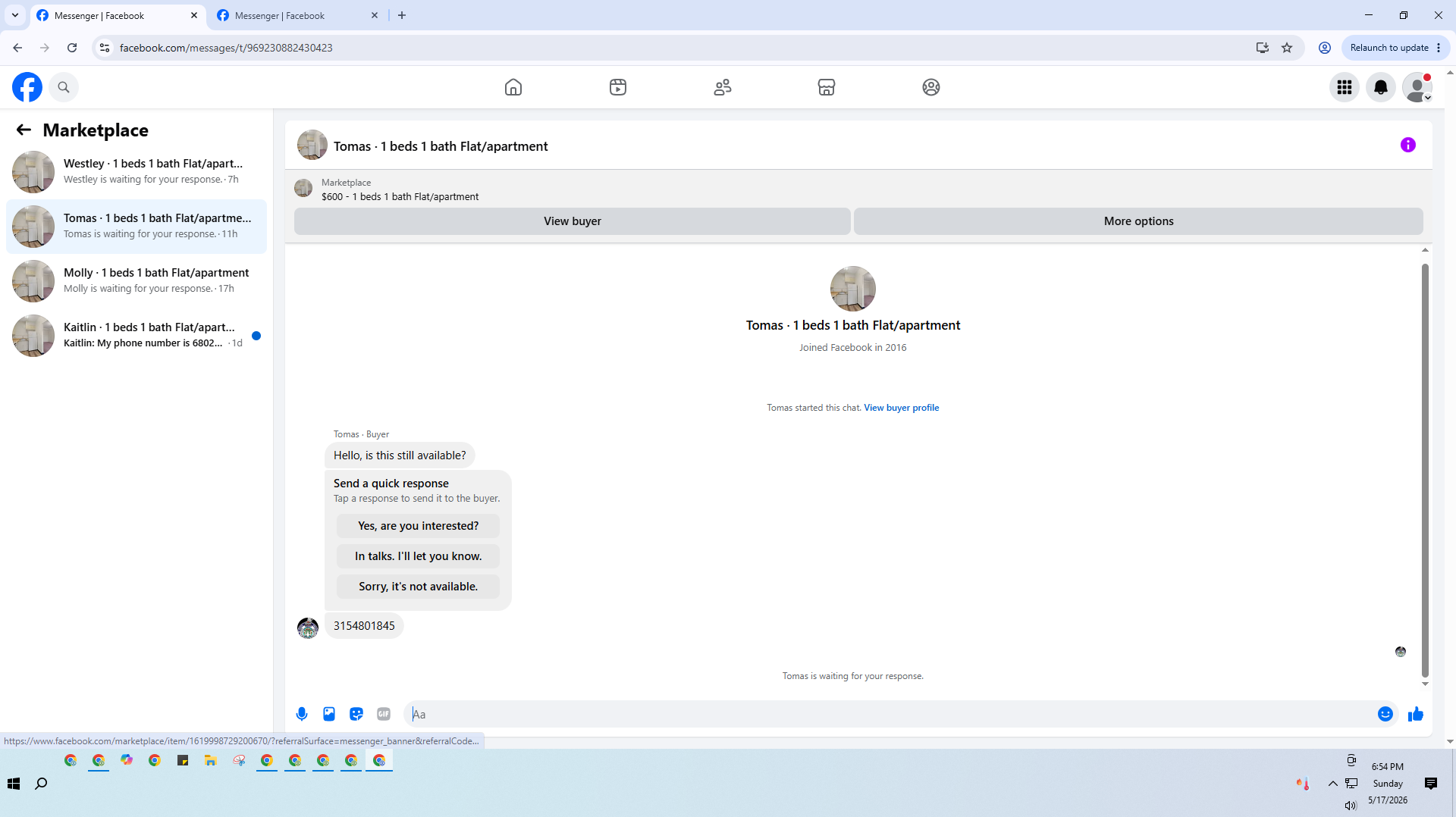Viewport: 1456px width, 817px height.
Task: Click the '3154801845' message bubble
Action: pyautogui.click(x=364, y=626)
